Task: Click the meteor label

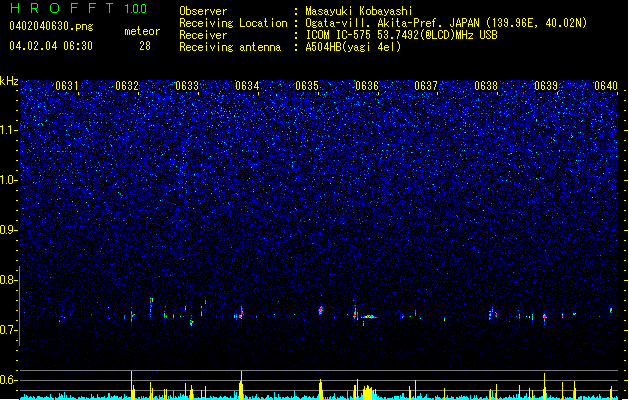Action: coord(142,31)
